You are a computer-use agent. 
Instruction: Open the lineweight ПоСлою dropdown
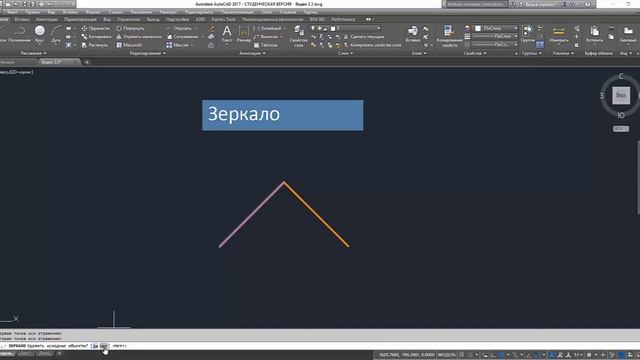click(495, 36)
